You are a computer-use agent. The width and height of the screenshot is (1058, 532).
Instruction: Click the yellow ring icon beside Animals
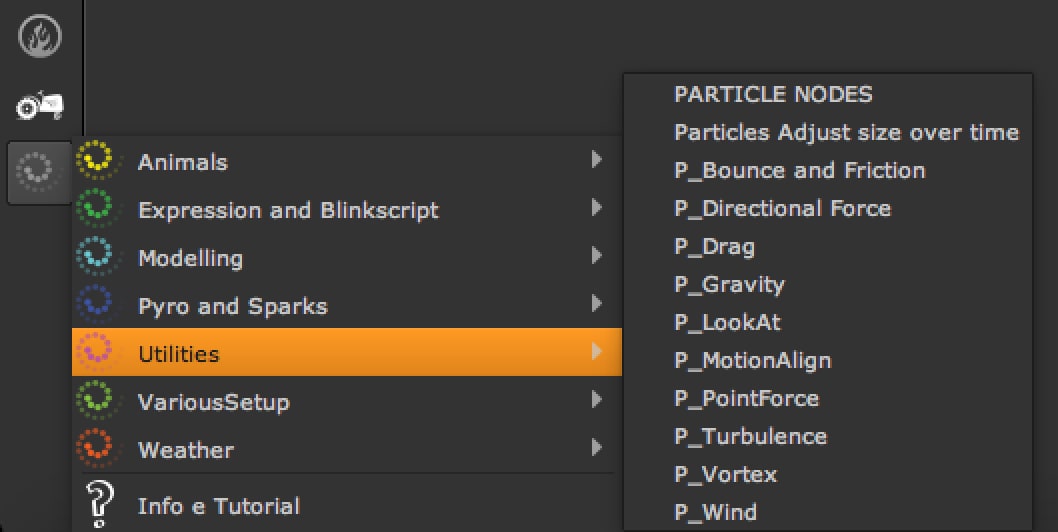coord(96,161)
